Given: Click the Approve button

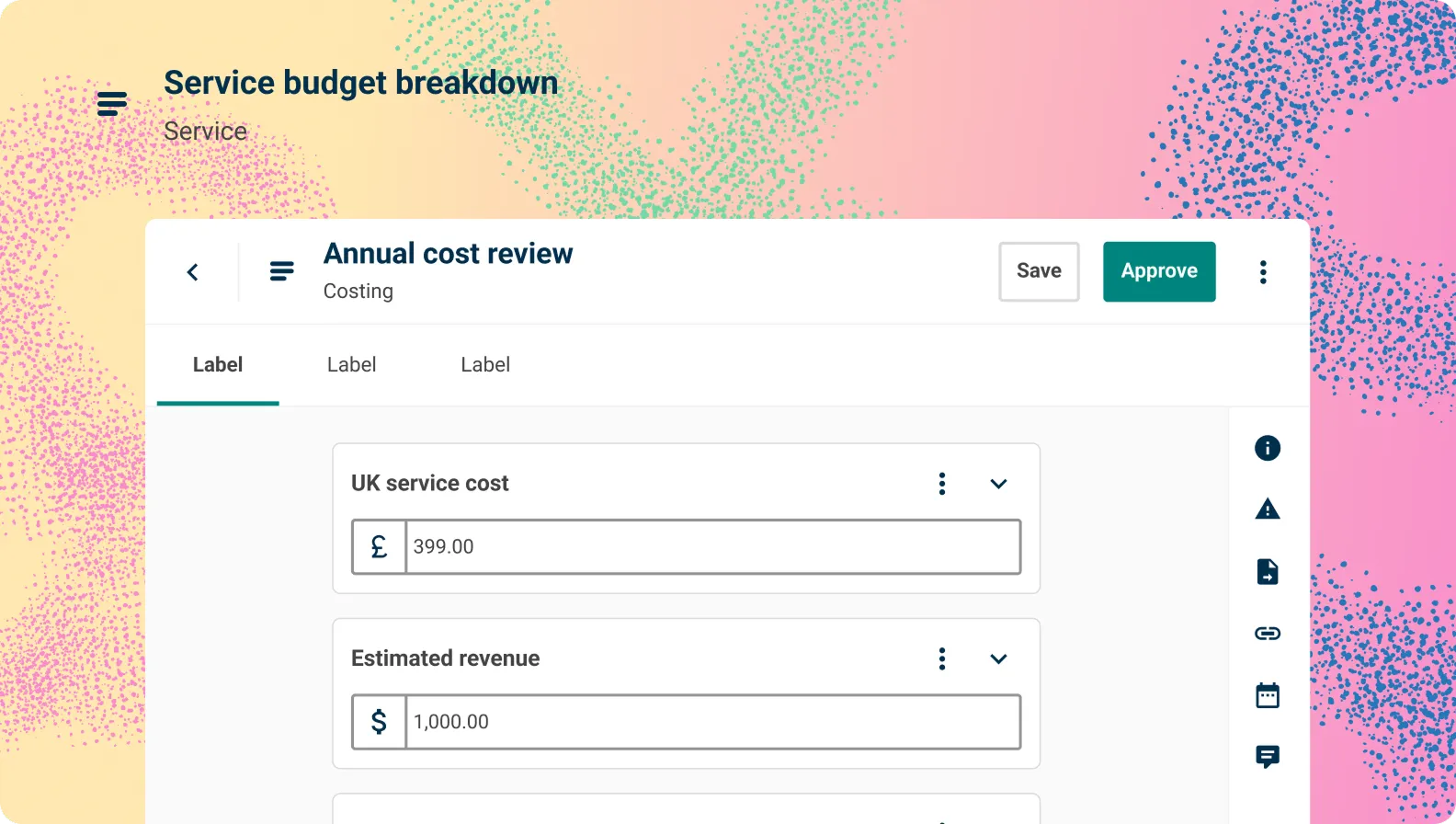Looking at the screenshot, I should (1159, 271).
